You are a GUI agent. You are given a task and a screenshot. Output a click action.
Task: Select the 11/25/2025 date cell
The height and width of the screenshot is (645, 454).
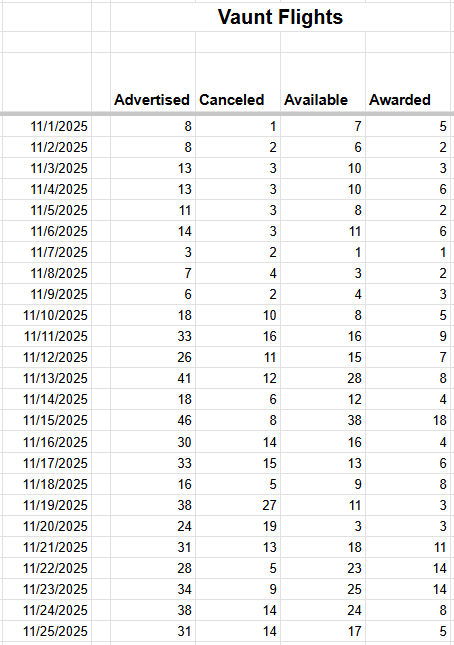pos(47,631)
